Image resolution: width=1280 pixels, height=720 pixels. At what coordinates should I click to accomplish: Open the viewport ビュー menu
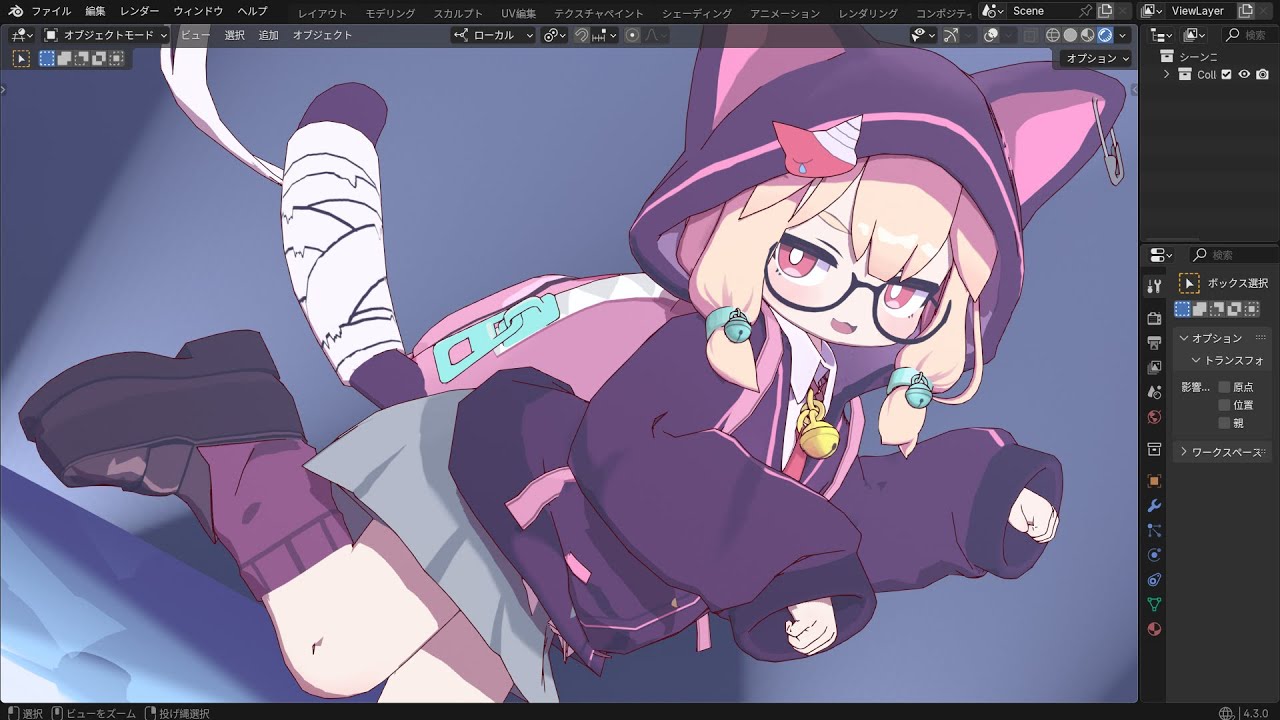pos(195,35)
